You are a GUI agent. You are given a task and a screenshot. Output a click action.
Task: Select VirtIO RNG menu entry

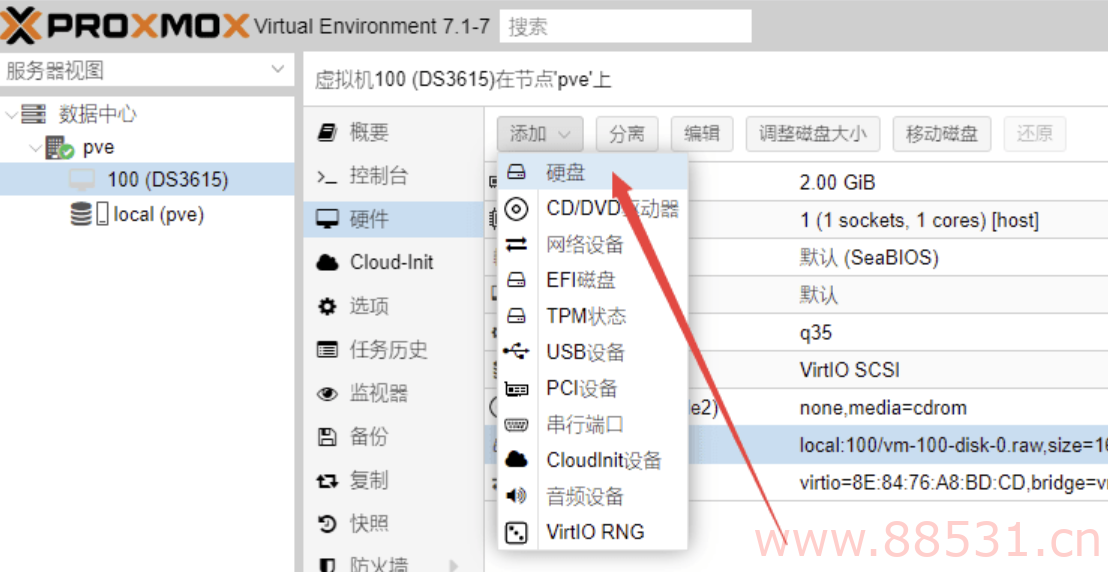point(593,532)
